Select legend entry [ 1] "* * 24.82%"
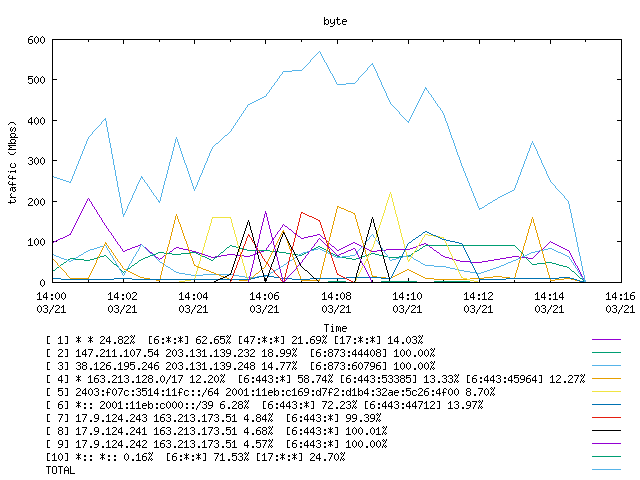Screen dimensions: 640x480 click(x=235, y=340)
